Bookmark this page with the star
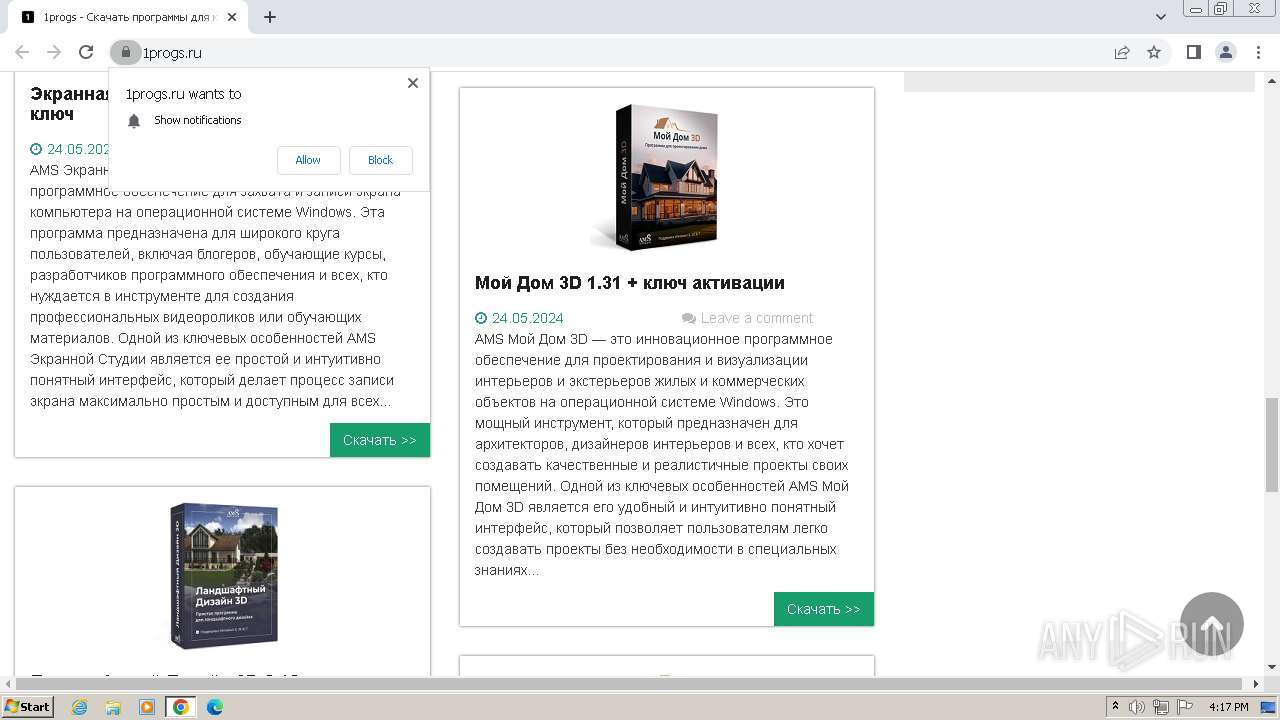 pyautogui.click(x=1154, y=52)
